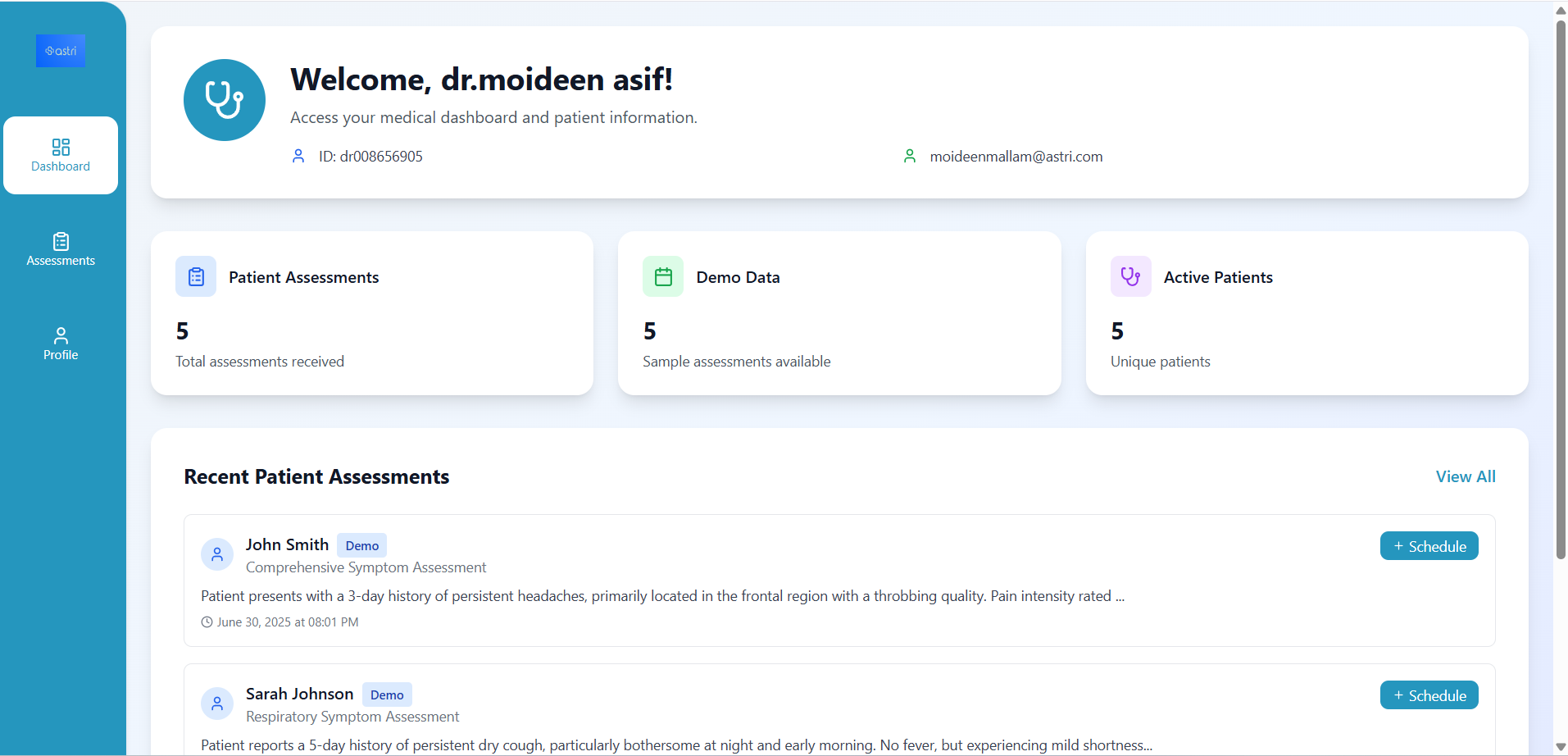
Task: Click 'Total assessments received' label
Action: pos(260,362)
